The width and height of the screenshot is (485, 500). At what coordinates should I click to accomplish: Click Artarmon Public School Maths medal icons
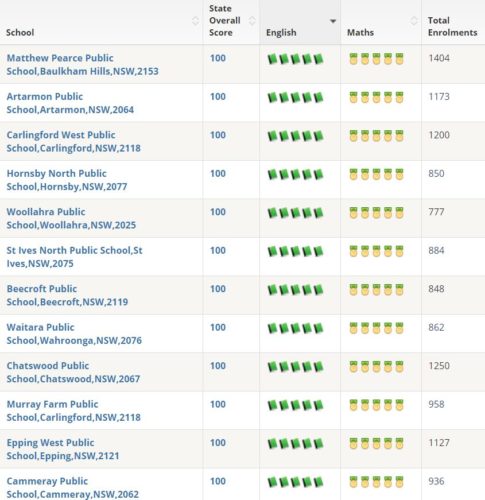pos(376,97)
